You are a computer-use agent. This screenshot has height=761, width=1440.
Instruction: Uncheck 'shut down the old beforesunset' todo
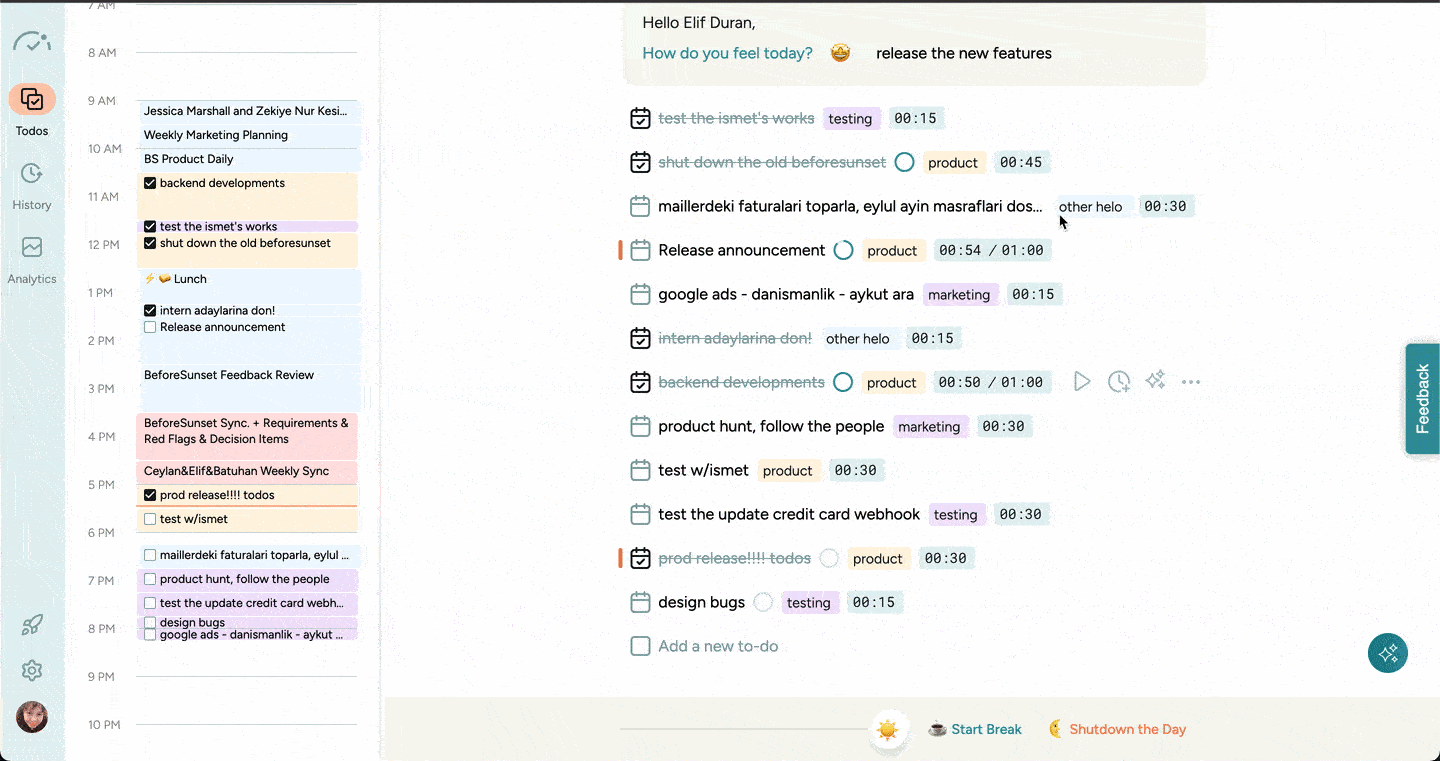[640, 163]
